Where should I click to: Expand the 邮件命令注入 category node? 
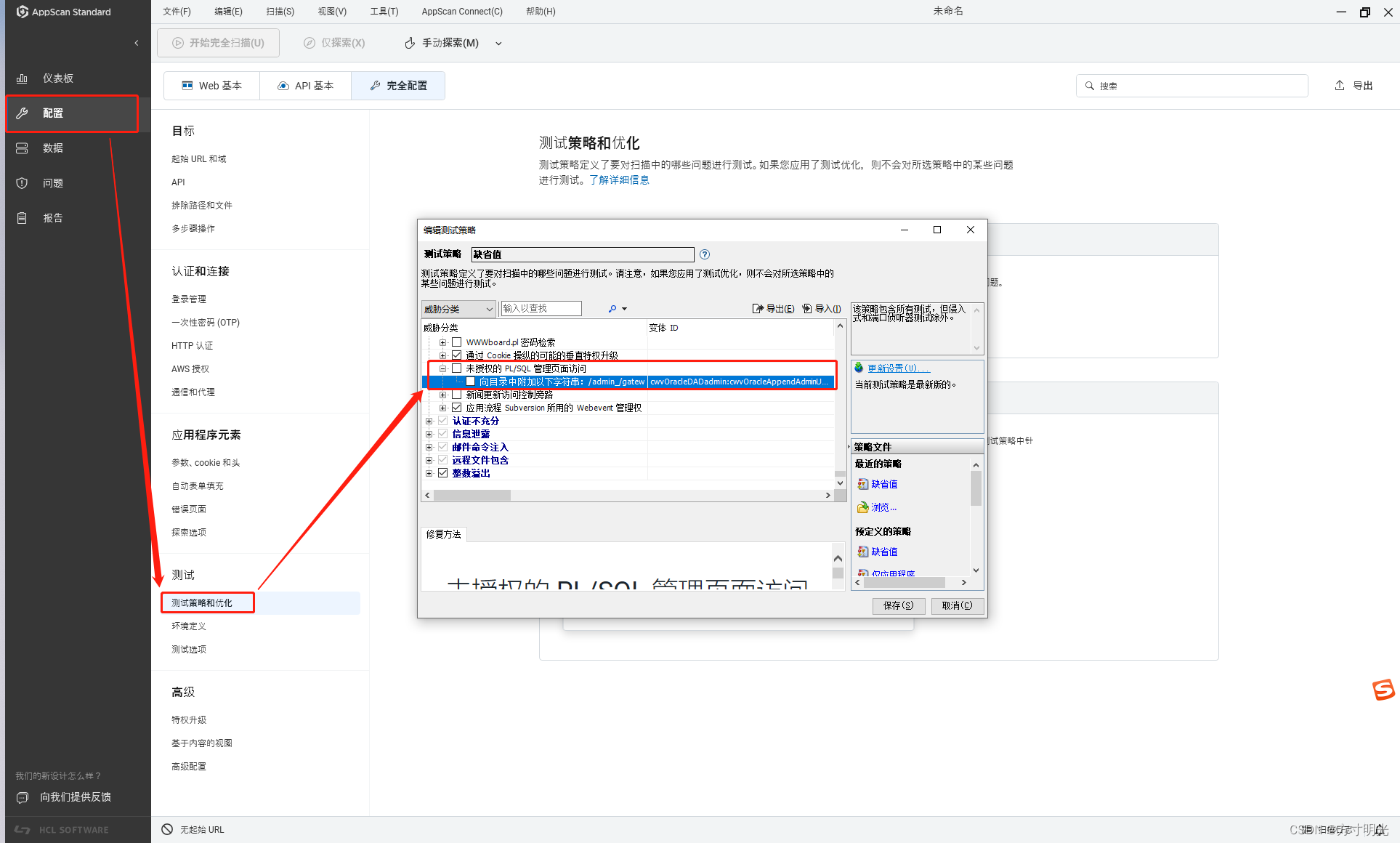tap(429, 447)
